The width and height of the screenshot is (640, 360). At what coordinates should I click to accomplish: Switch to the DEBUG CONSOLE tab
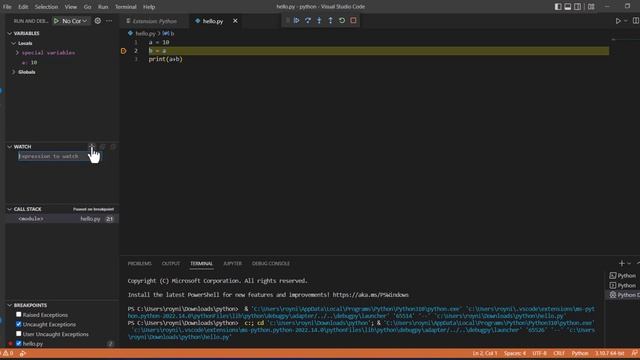pyautogui.click(x=271, y=264)
